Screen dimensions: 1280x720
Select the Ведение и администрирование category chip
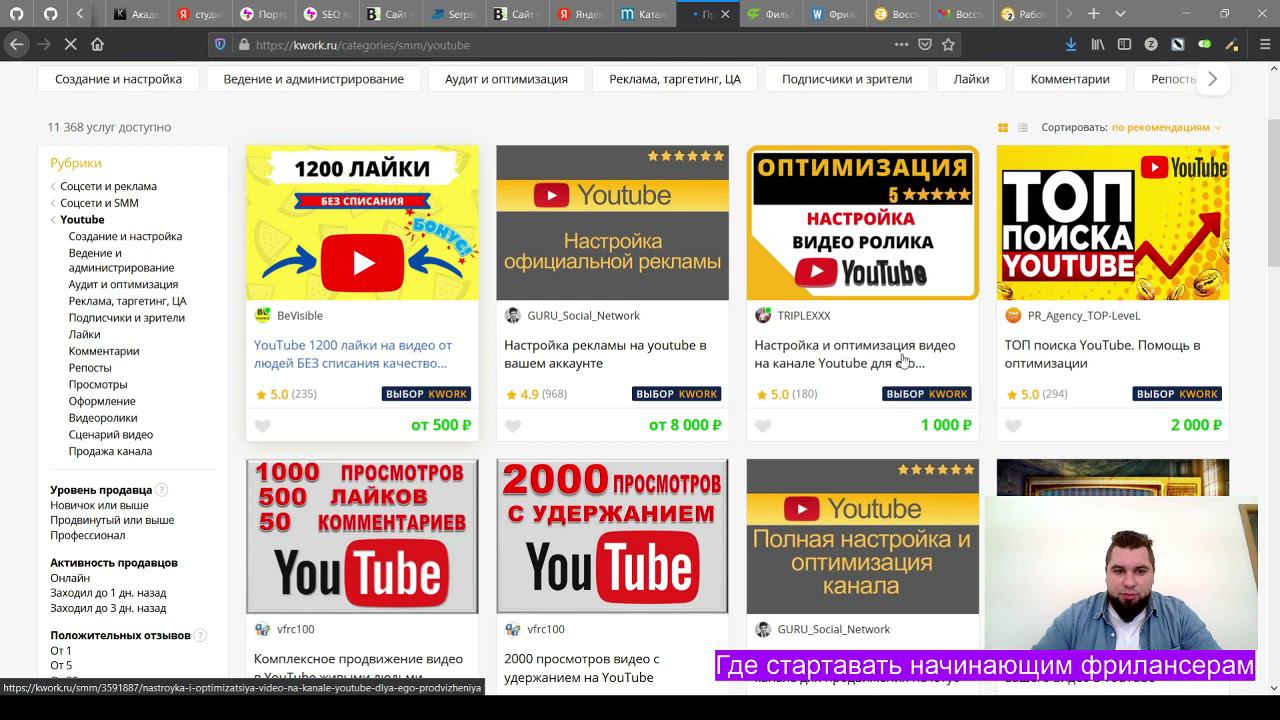(313, 79)
